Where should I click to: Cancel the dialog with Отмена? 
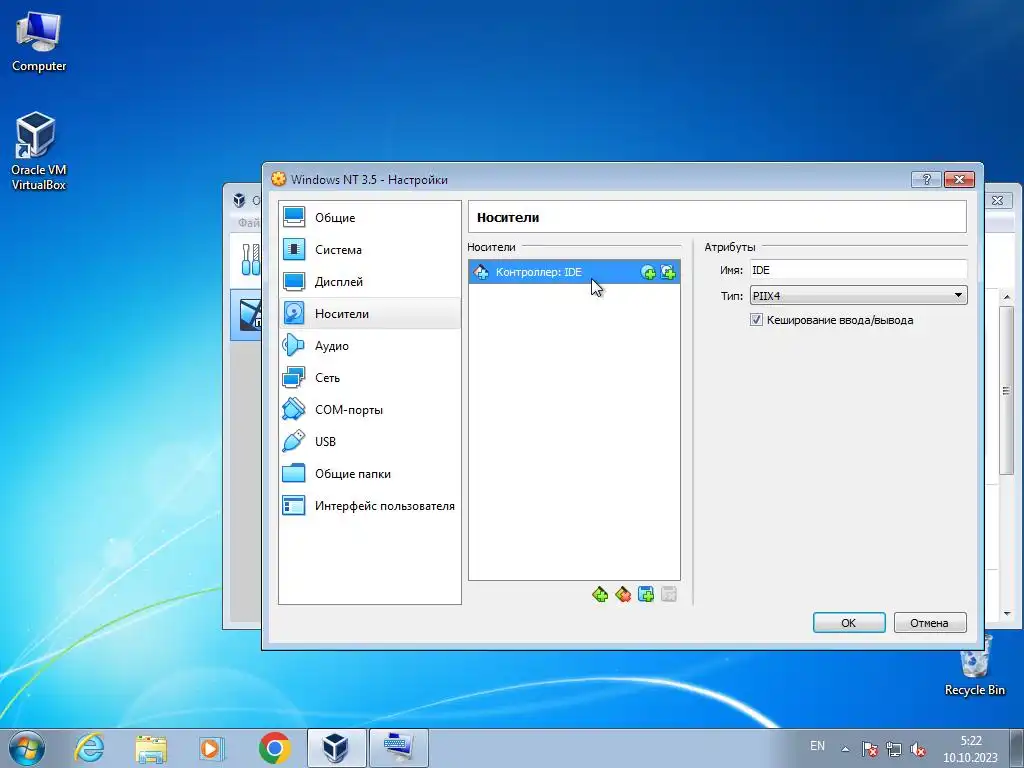coord(930,622)
